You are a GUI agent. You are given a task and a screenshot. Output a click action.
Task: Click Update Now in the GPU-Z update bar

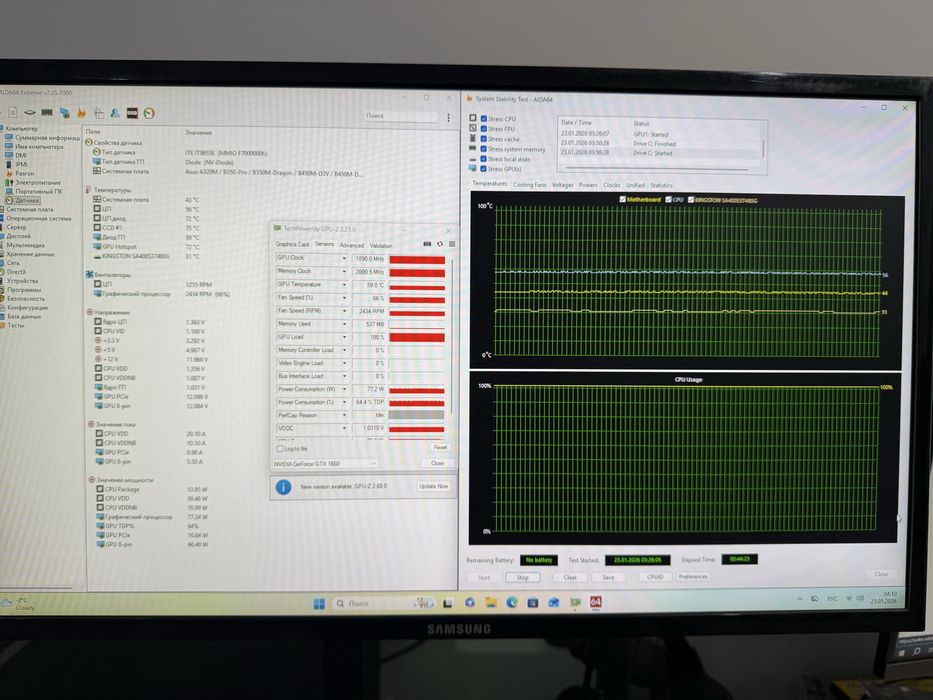[x=433, y=486]
